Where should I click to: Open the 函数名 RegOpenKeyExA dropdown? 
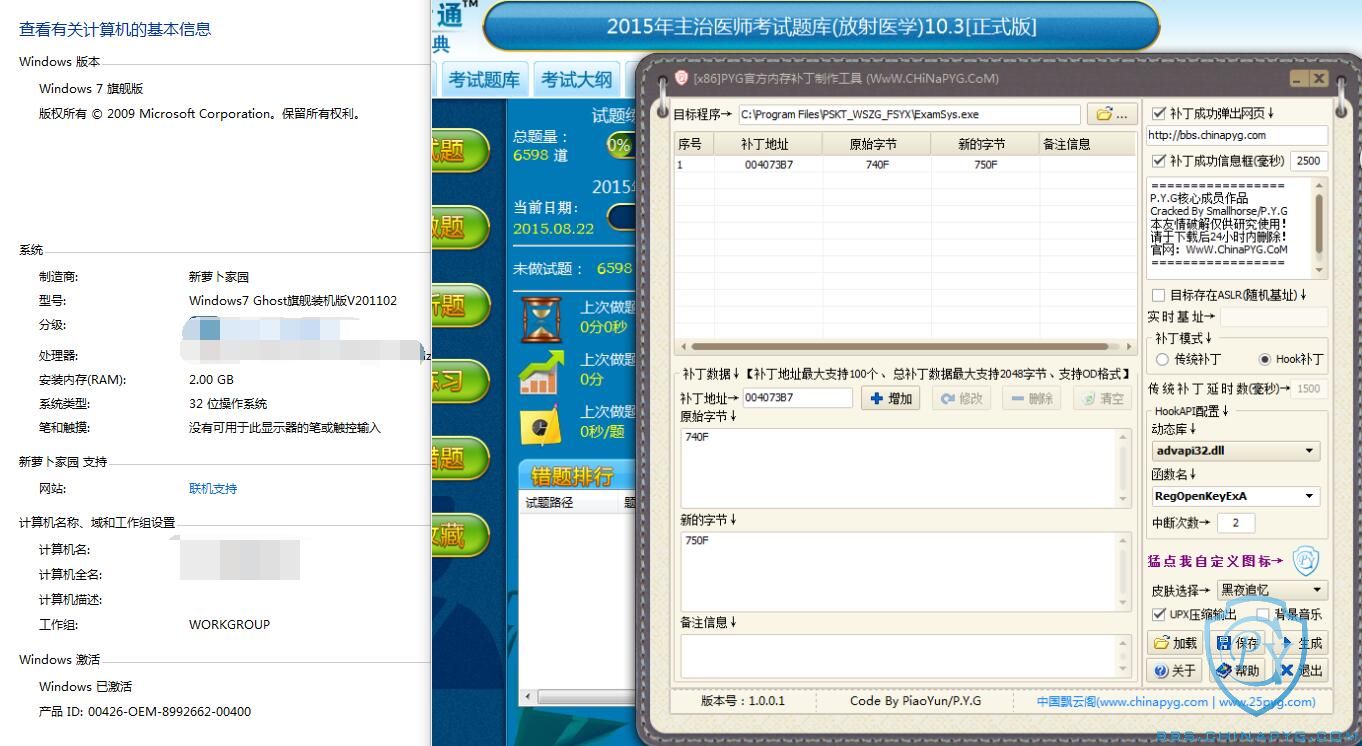pyautogui.click(x=1236, y=496)
